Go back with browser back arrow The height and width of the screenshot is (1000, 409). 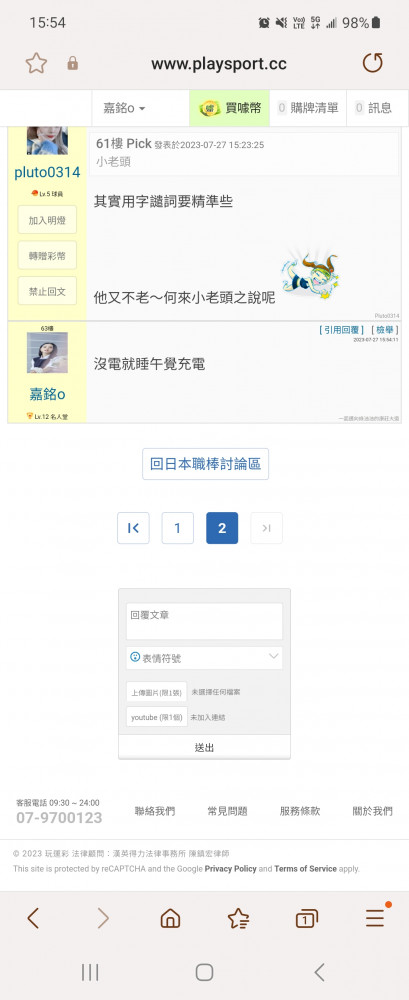(33, 918)
